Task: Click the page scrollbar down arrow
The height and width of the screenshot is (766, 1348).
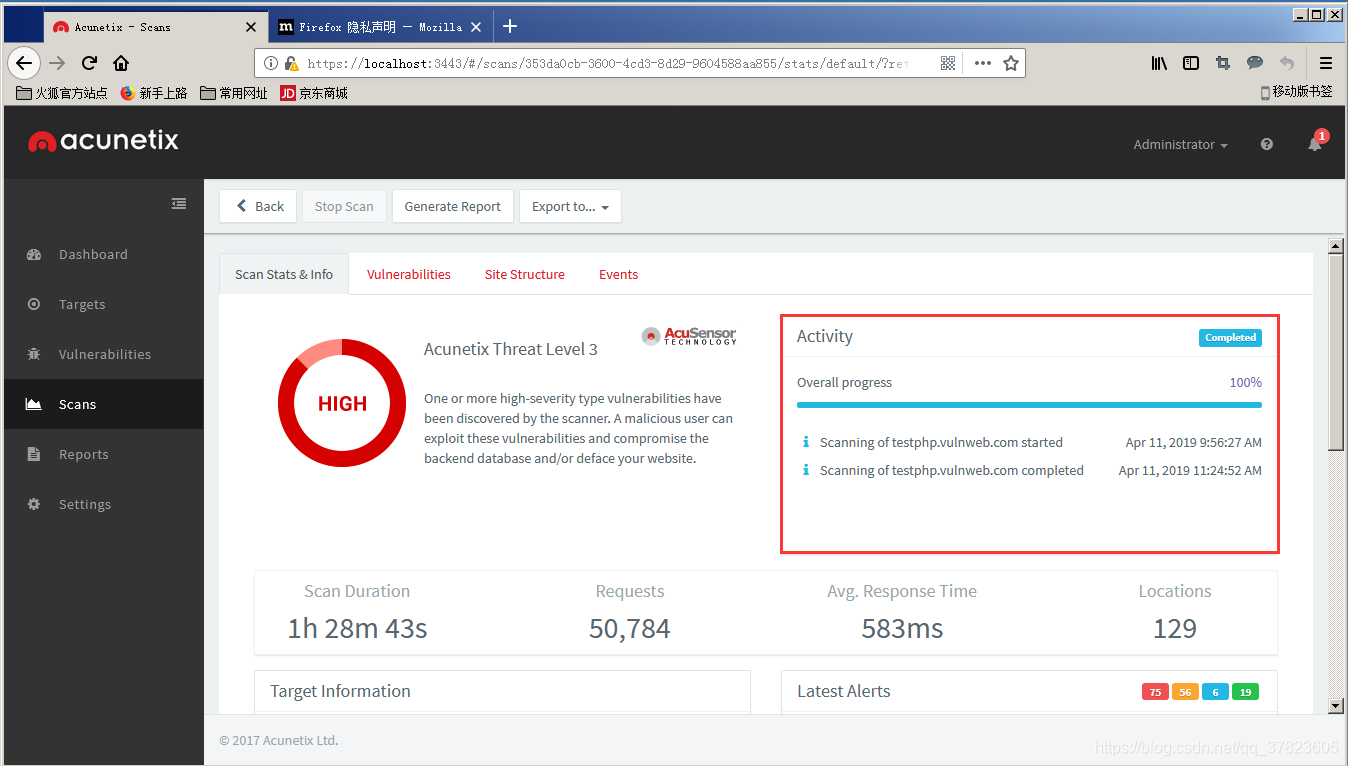Action: [1335, 706]
